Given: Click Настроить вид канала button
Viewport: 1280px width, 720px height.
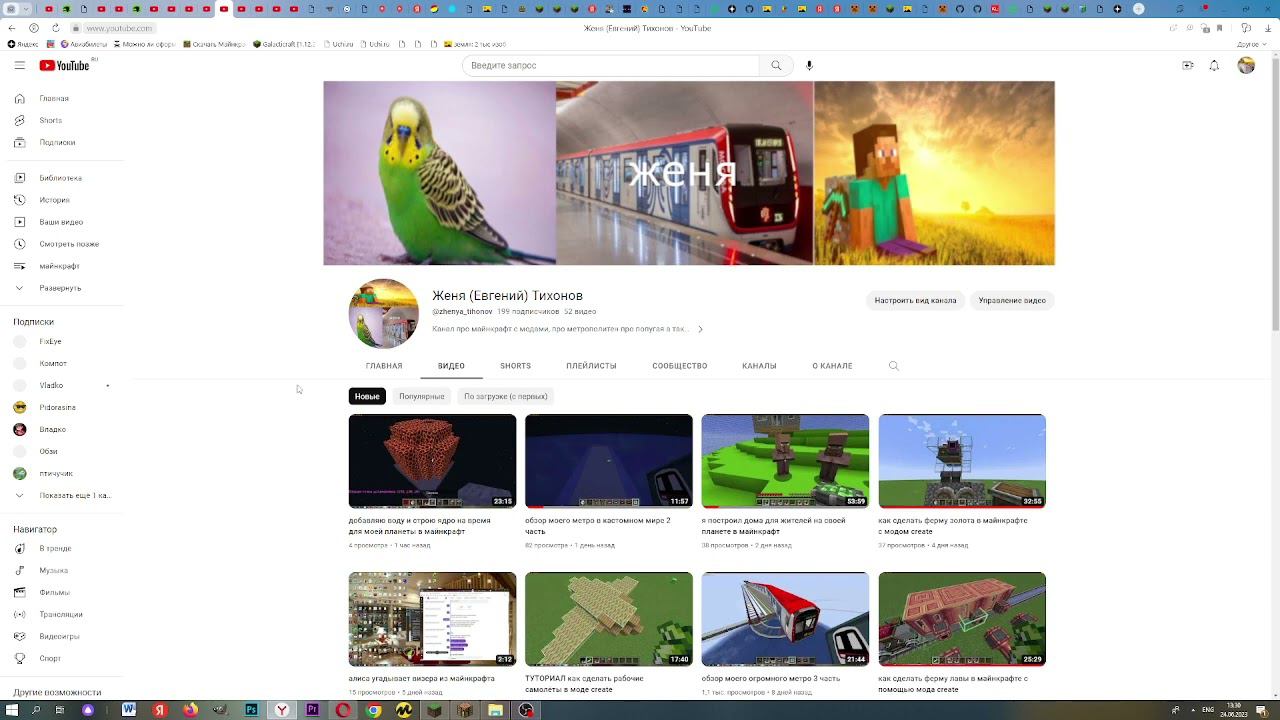Looking at the screenshot, I should (x=915, y=300).
